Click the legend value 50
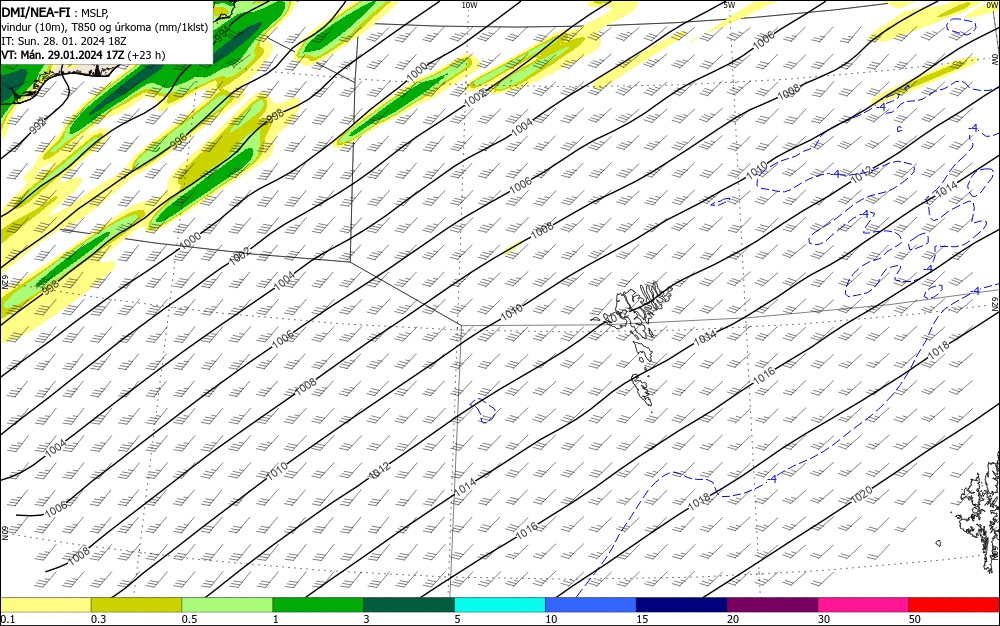1000x626 pixels. pyautogui.click(x=915, y=619)
